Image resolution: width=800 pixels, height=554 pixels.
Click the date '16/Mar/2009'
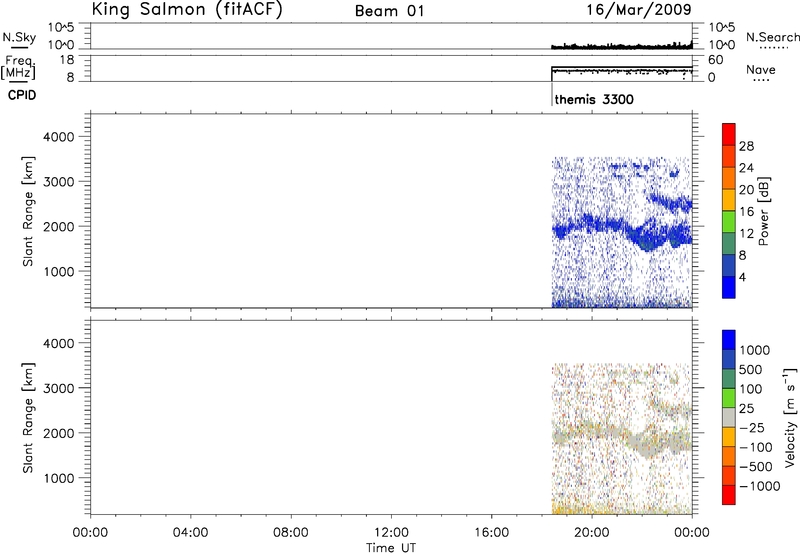639,10
